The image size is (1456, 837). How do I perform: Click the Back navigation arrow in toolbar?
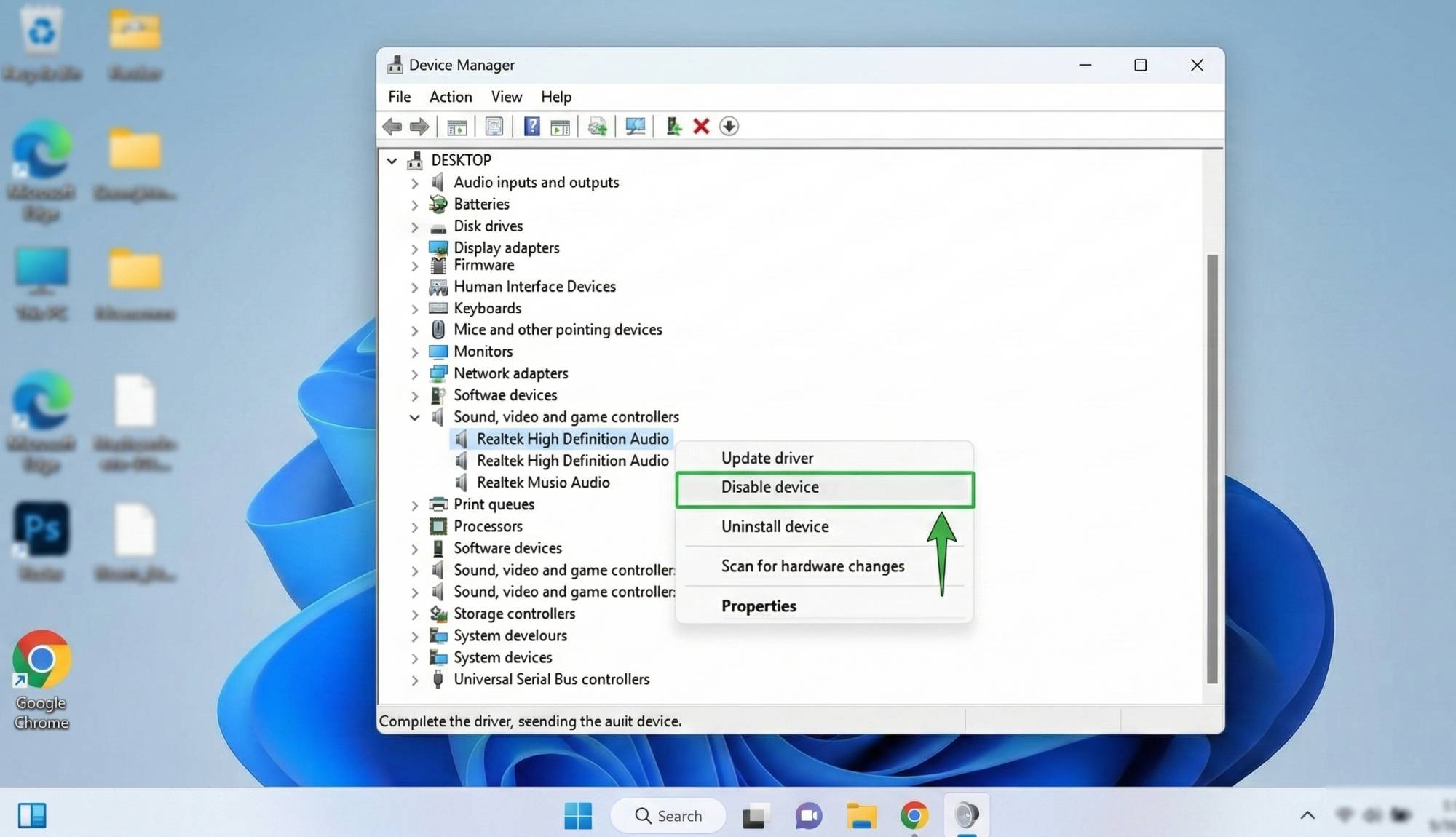coord(393,126)
